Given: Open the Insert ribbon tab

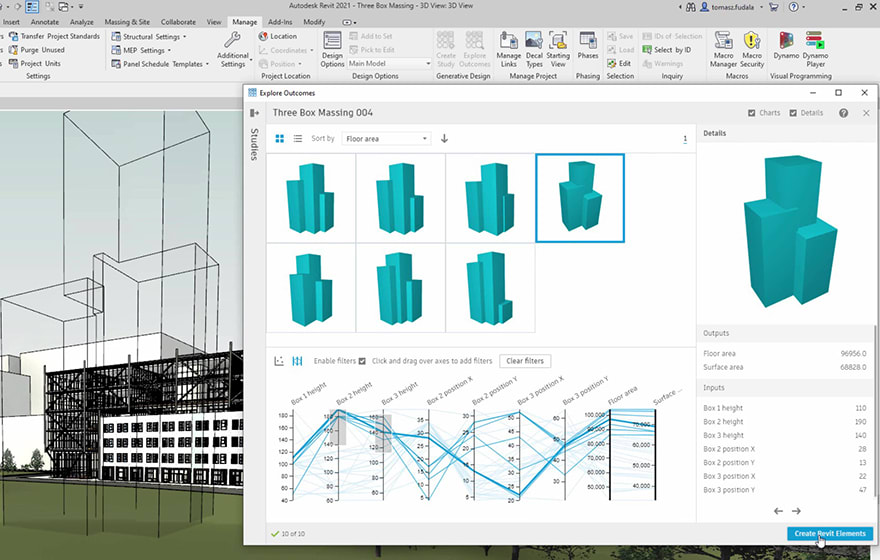Looking at the screenshot, I should pos(11,22).
